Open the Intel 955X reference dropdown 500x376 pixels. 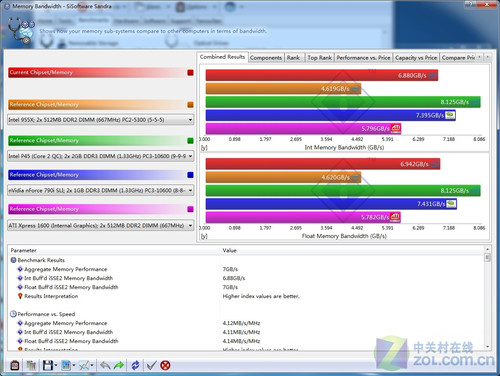click(100, 120)
